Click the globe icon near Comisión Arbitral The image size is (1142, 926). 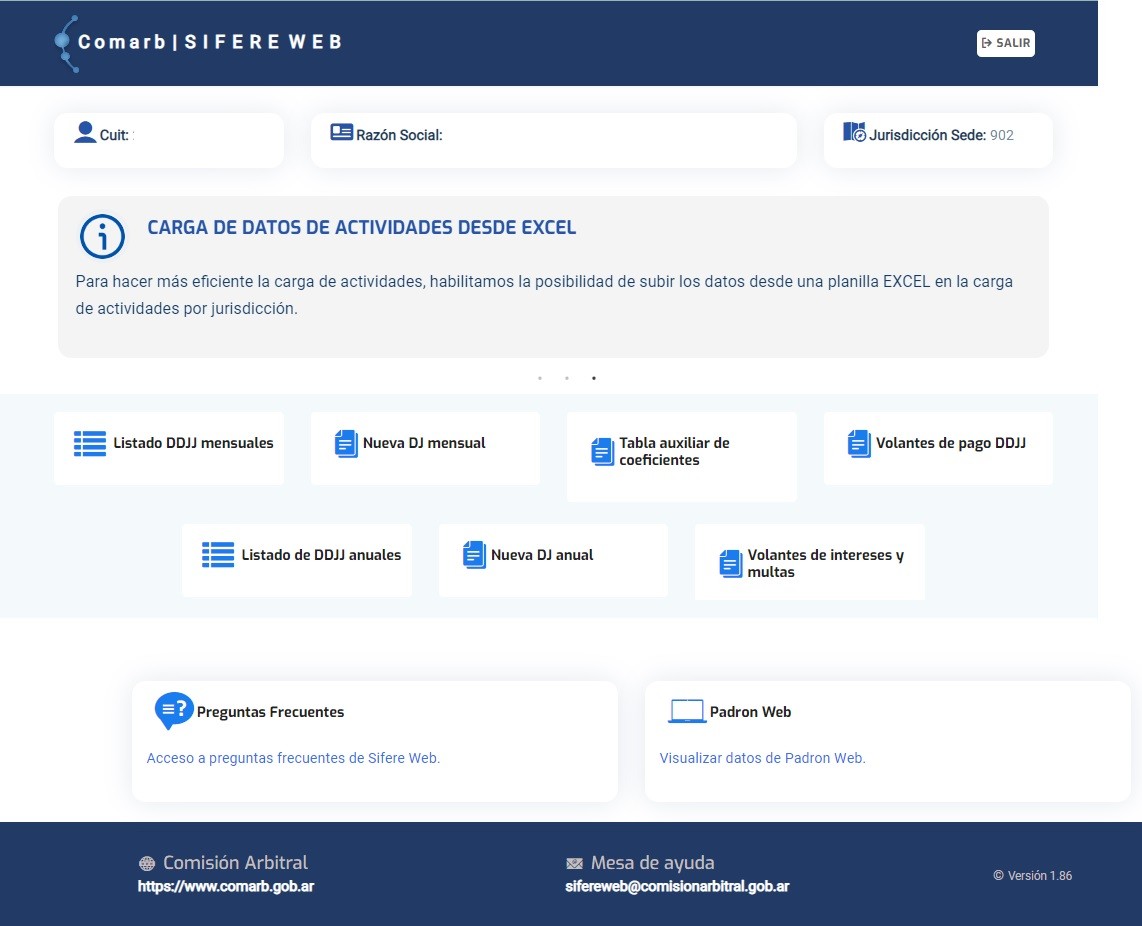(148, 861)
